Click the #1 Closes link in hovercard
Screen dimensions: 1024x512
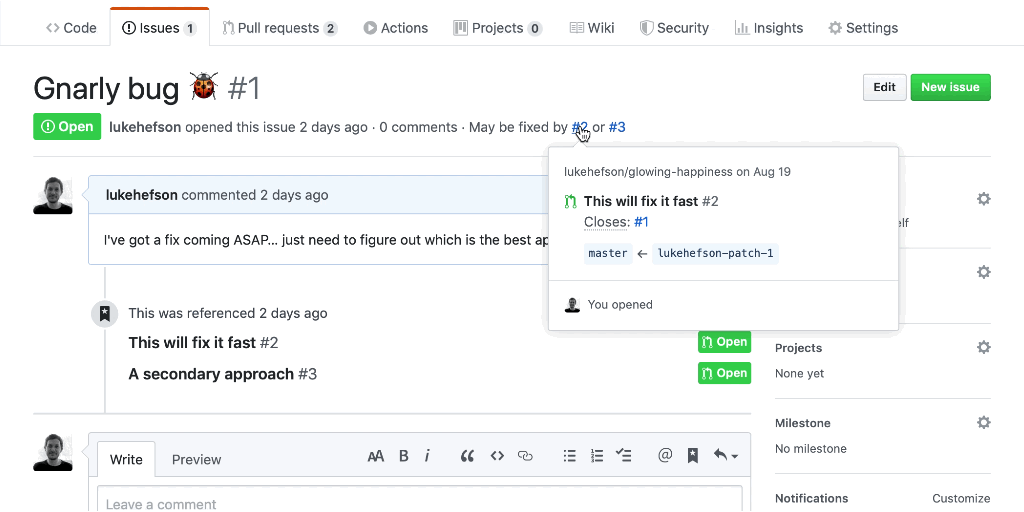click(x=641, y=222)
